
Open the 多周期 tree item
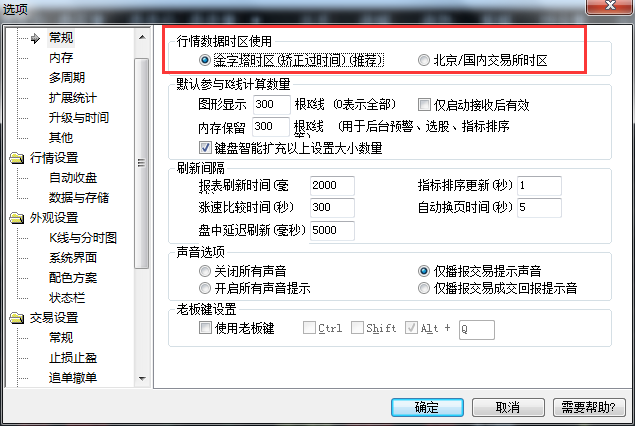click(x=67, y=77)
